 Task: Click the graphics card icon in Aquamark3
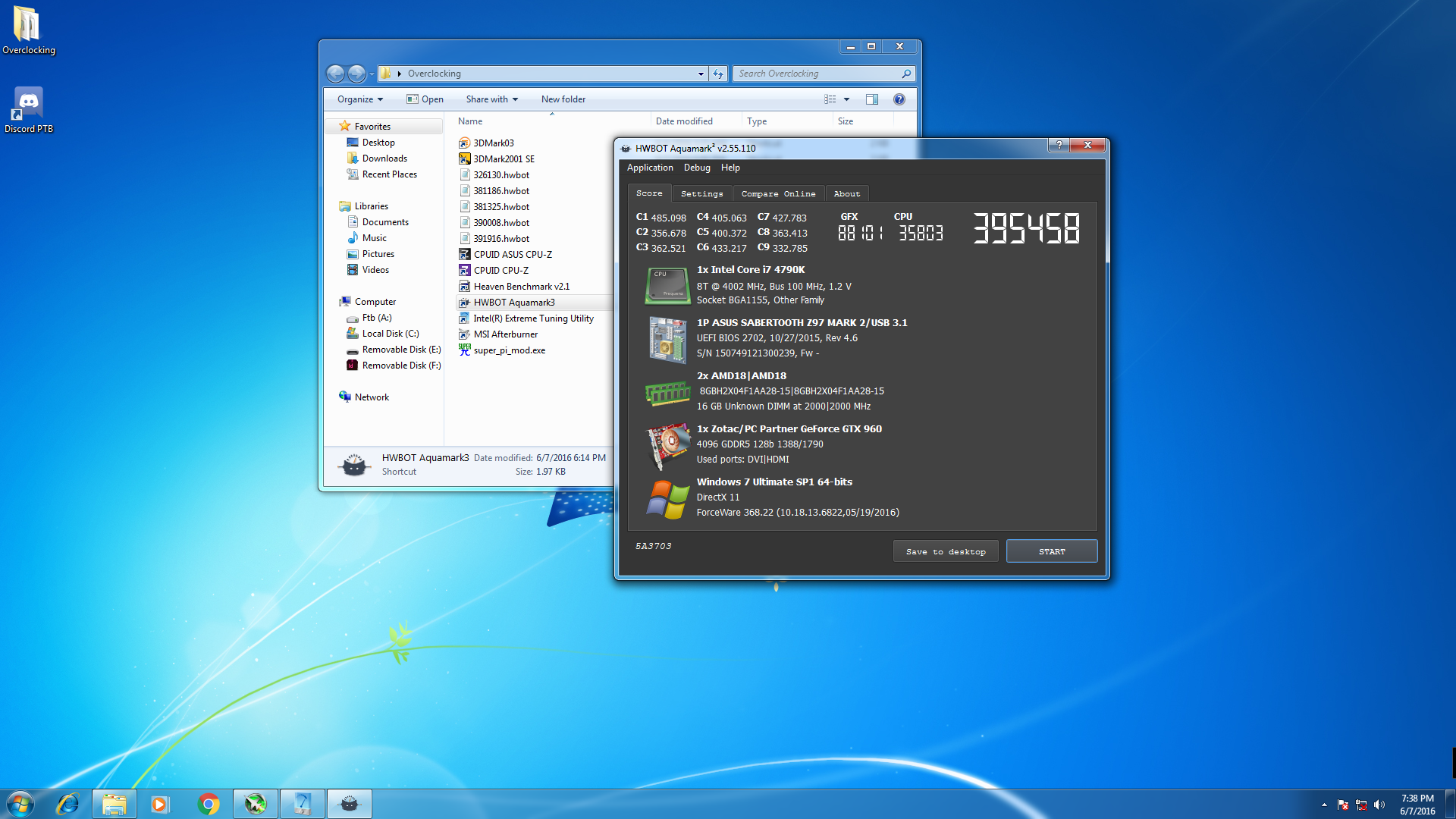pos(667,445)
